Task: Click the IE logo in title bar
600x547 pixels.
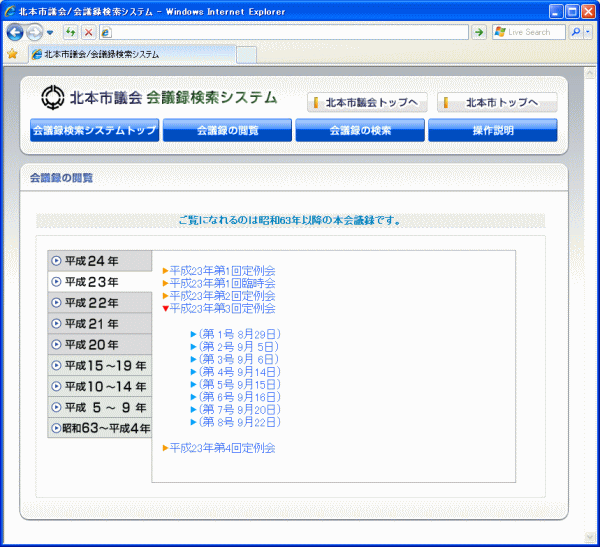Action: click(10, 11)
